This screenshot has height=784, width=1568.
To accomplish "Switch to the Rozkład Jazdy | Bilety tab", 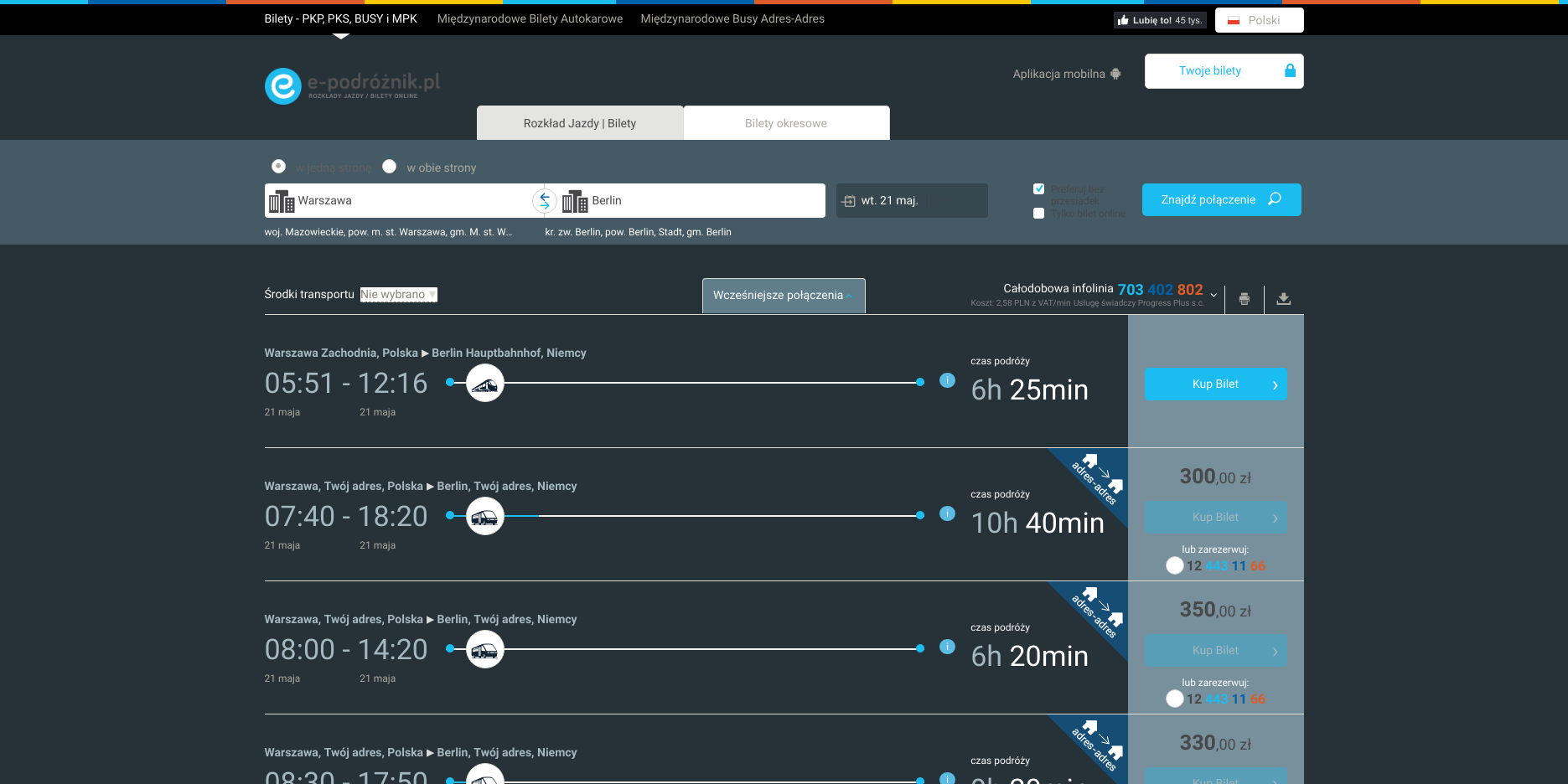I will [x=580, y=123].
